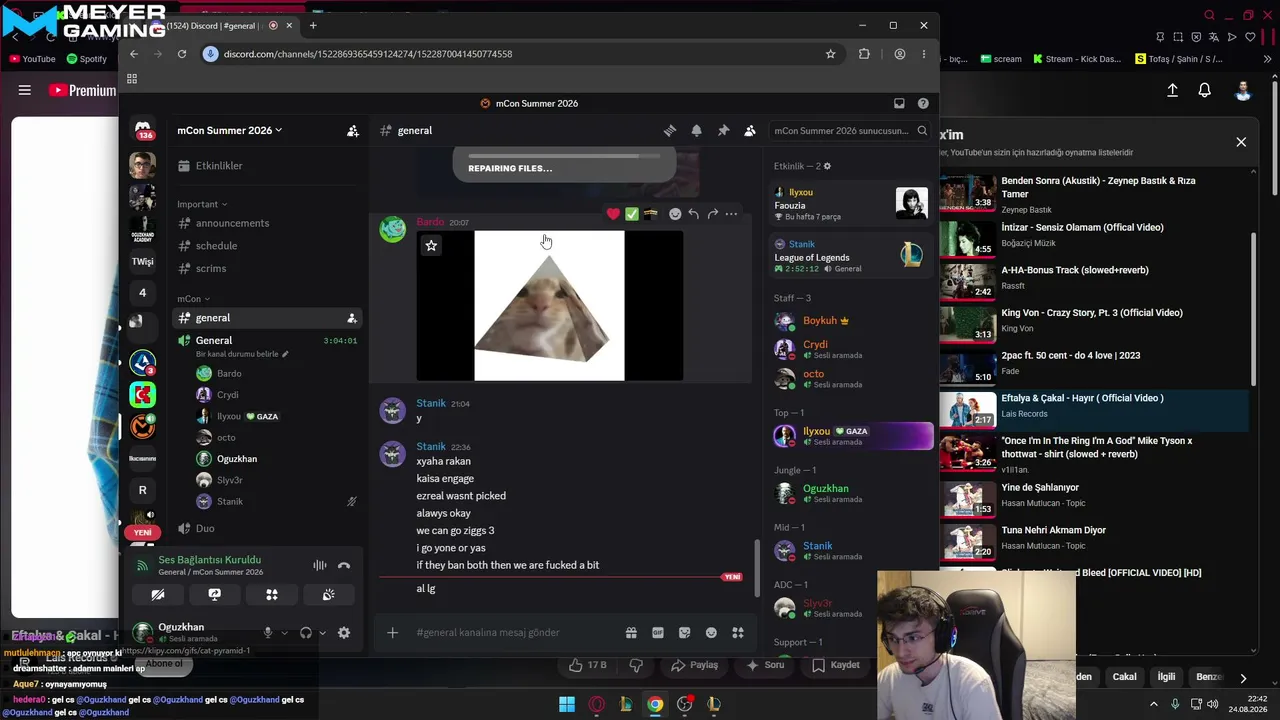This screenshot has width=1280, height=720.
Task: Click YouTube Paylaş share button
Action: coord(695,665)
